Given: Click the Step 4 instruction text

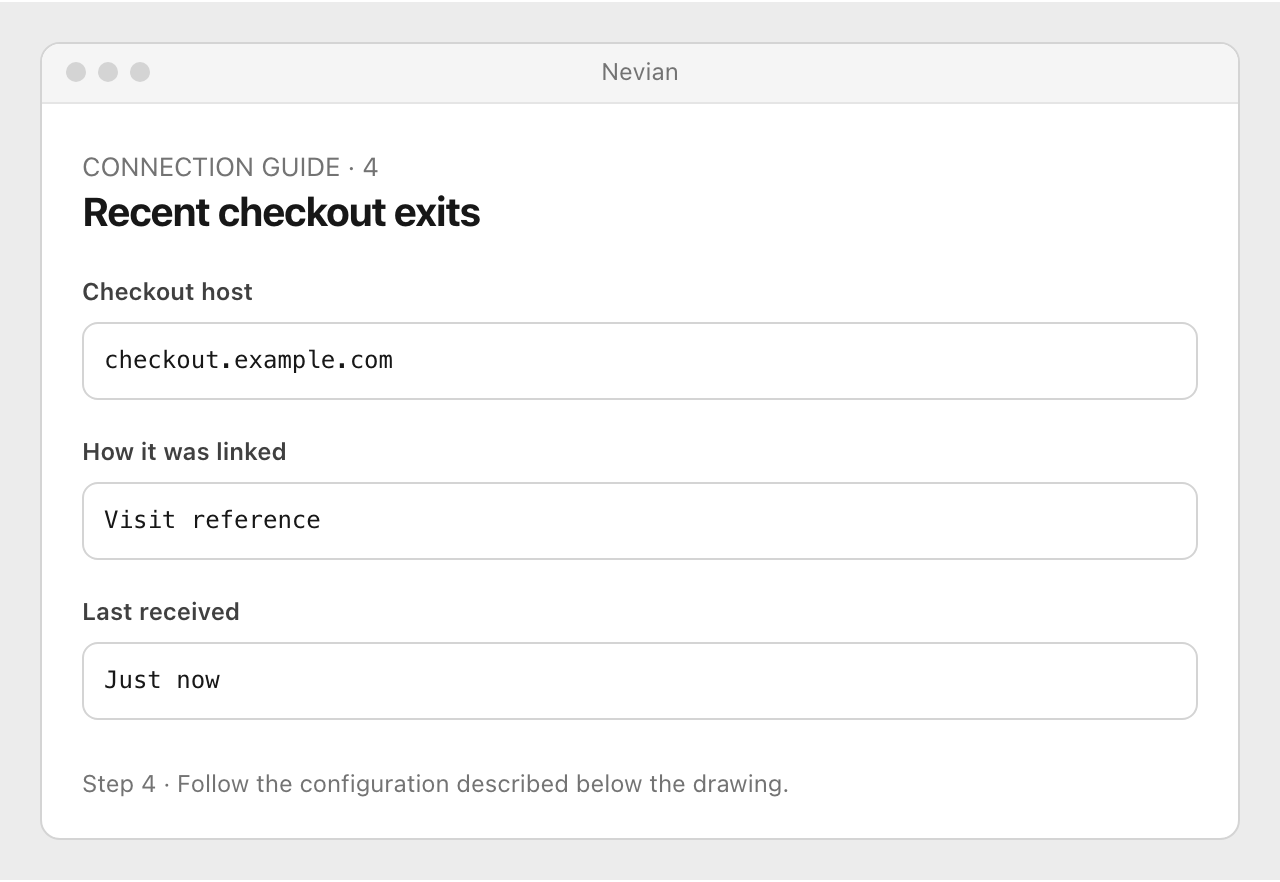Looking at the screenshot, I should click(436, 784).
